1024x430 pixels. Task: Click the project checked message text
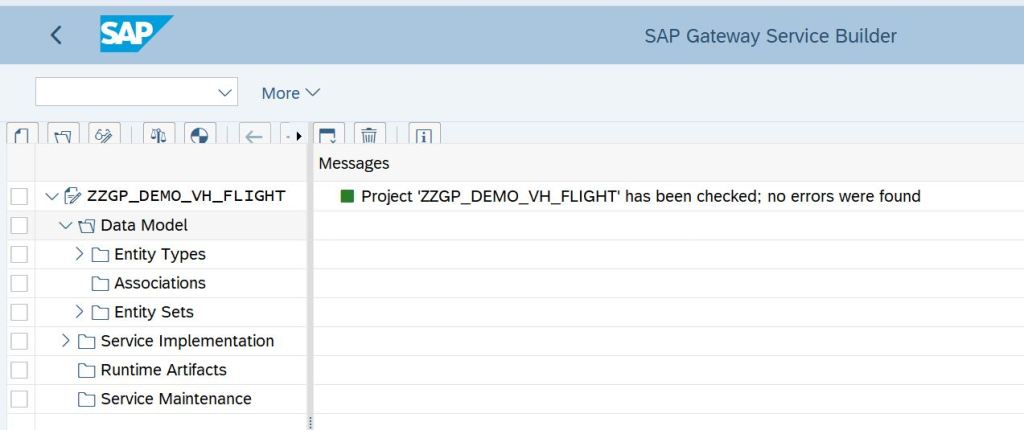[640, 196]
